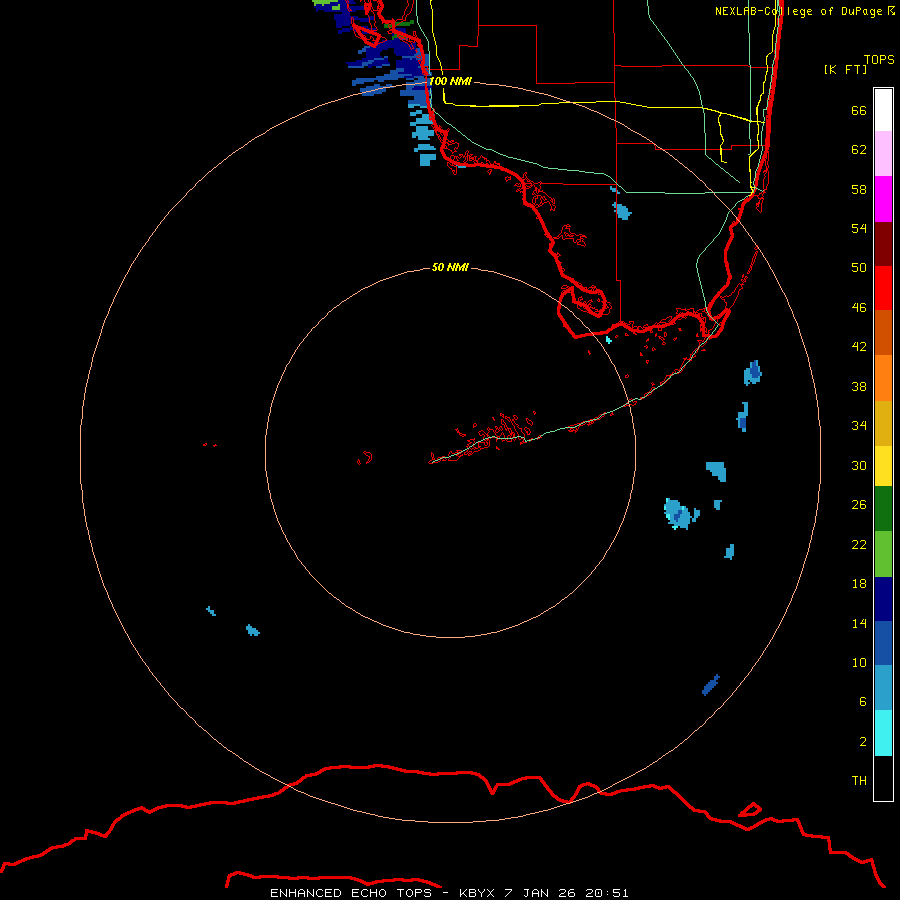The width and height of the screenshot is (900, 900).
Task: Click the legend value 26
Action: pos(859,505)
